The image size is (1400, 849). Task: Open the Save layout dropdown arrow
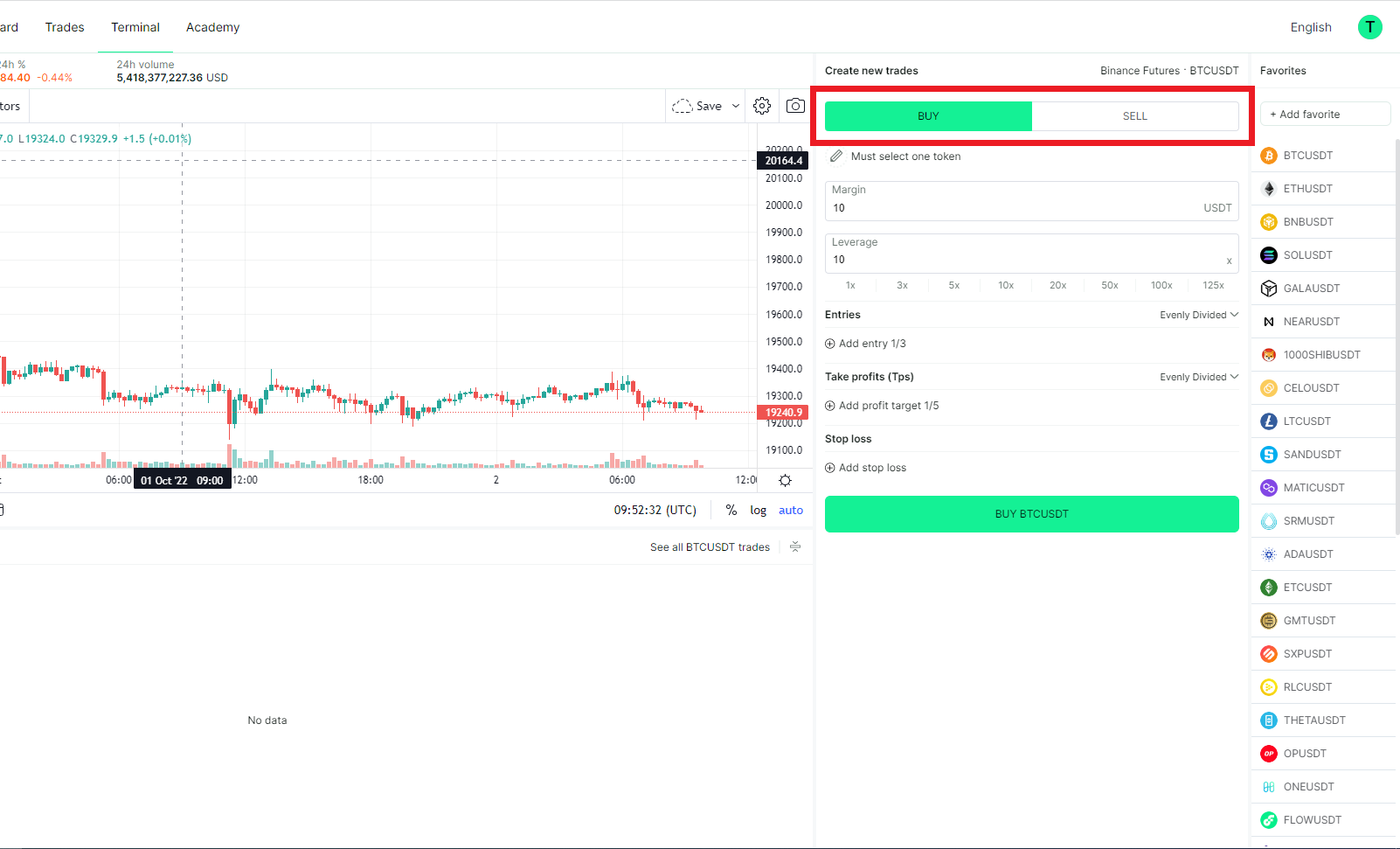pos(736,106)
